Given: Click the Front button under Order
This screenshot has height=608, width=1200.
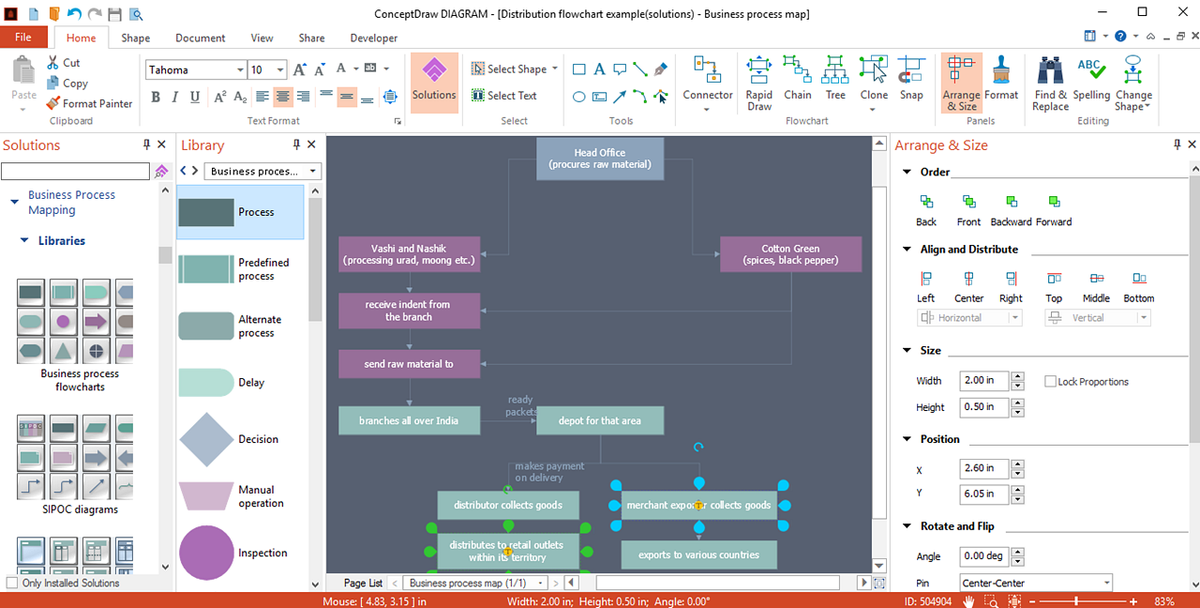Looking at the screenshot, I should pos(967,209).
